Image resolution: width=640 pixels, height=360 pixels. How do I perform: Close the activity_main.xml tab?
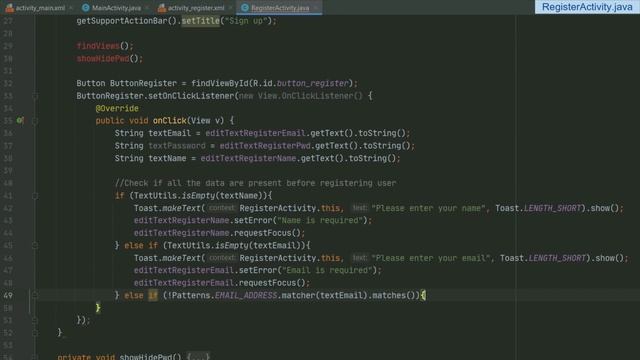(x=71, y=8)
